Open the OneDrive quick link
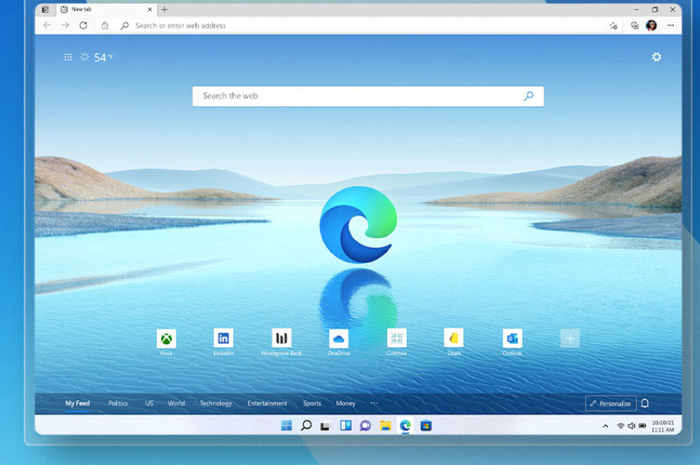The width and height of the screenshot is (700, 465). [338, 342]
